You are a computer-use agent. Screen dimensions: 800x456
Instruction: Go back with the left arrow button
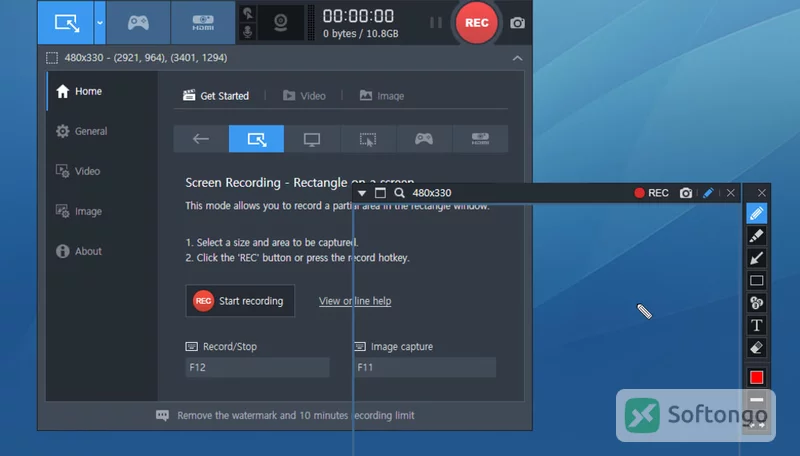click(201, 139)
